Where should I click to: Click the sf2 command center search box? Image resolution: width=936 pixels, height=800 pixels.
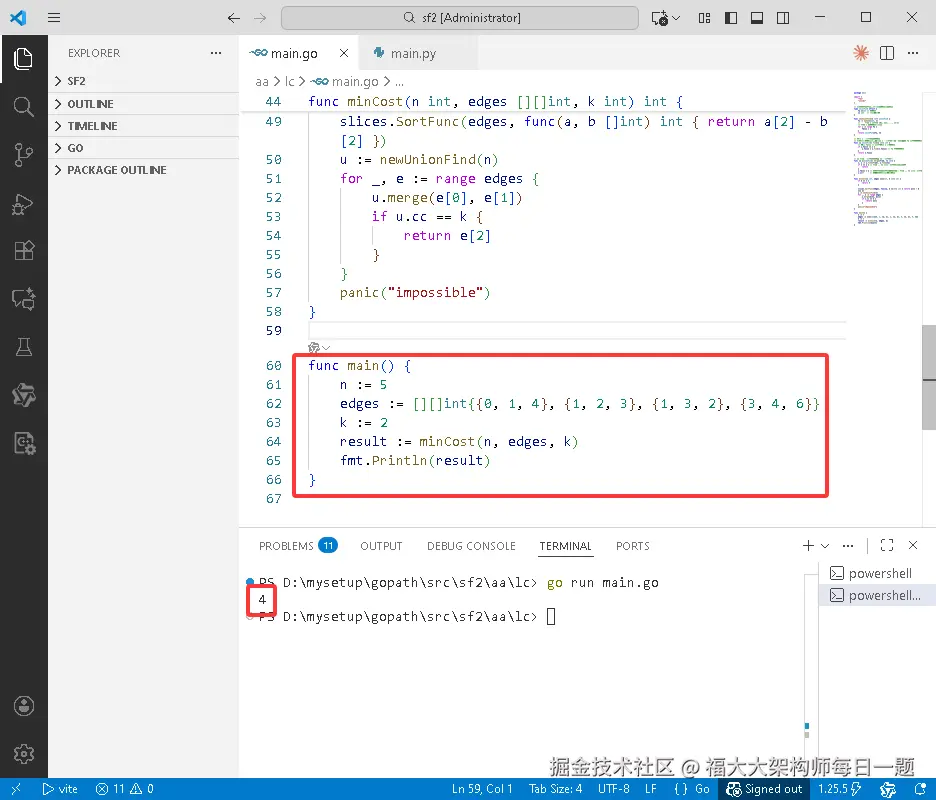click(460, 18)
